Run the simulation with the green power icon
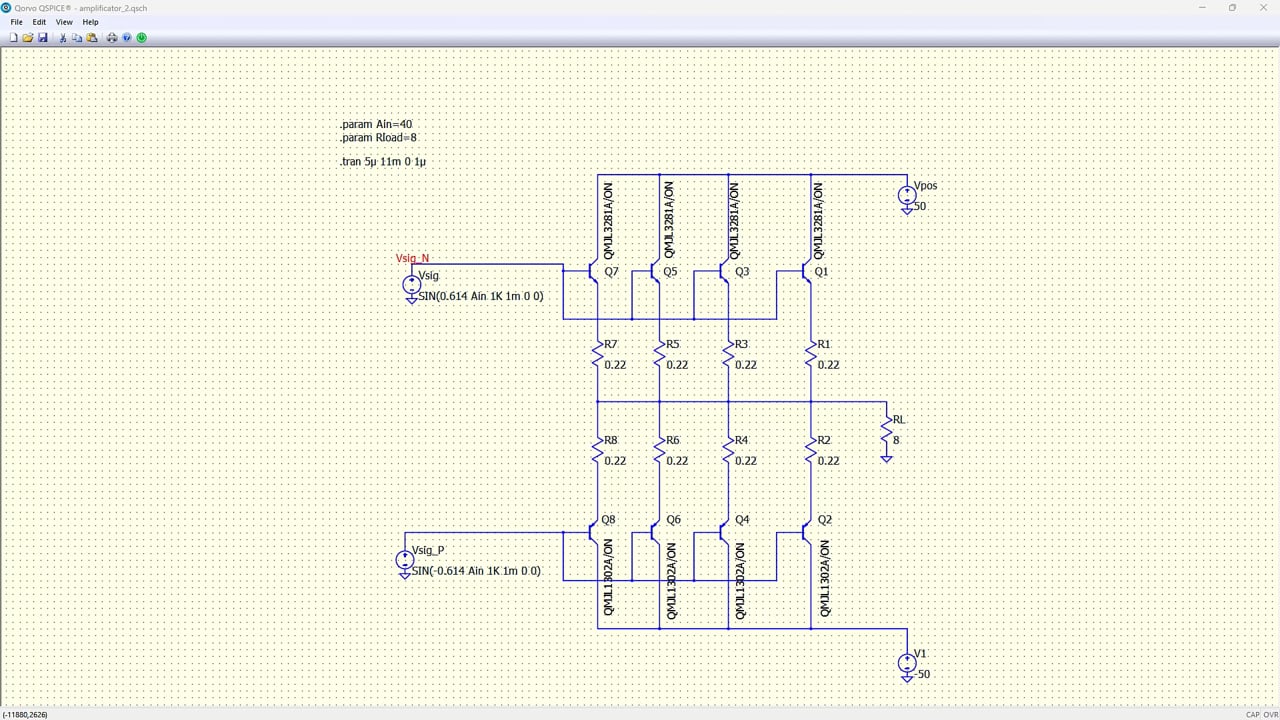 point(142,38)
